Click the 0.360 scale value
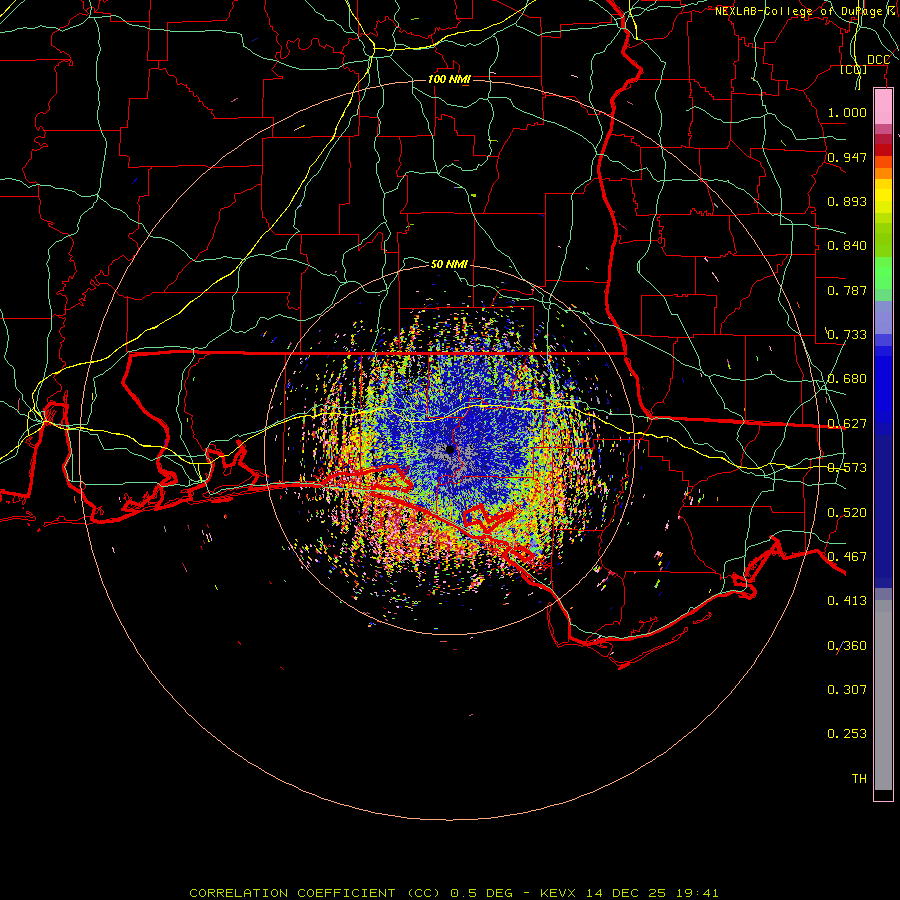The width and height of the screenshot is (900, 900). point(847,646)
